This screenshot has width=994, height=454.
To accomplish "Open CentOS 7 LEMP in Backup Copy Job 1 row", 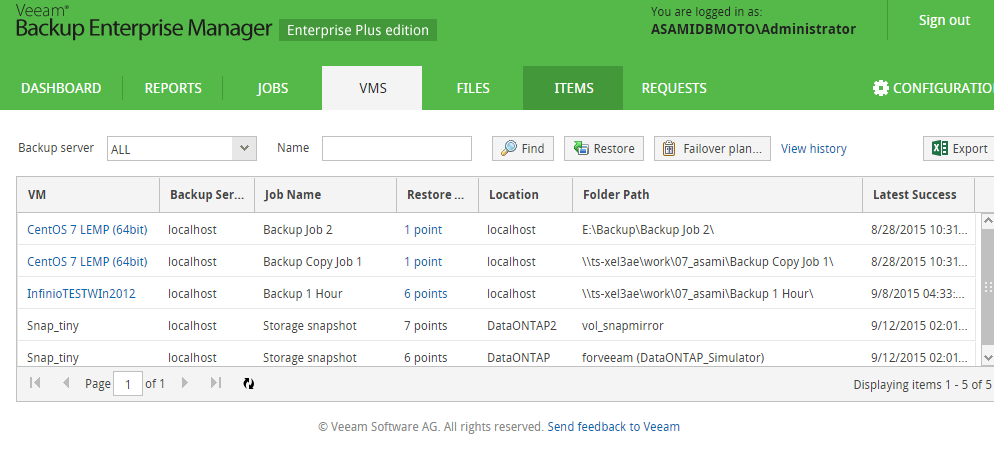I will pyautogui.click(x=87, y=261).
